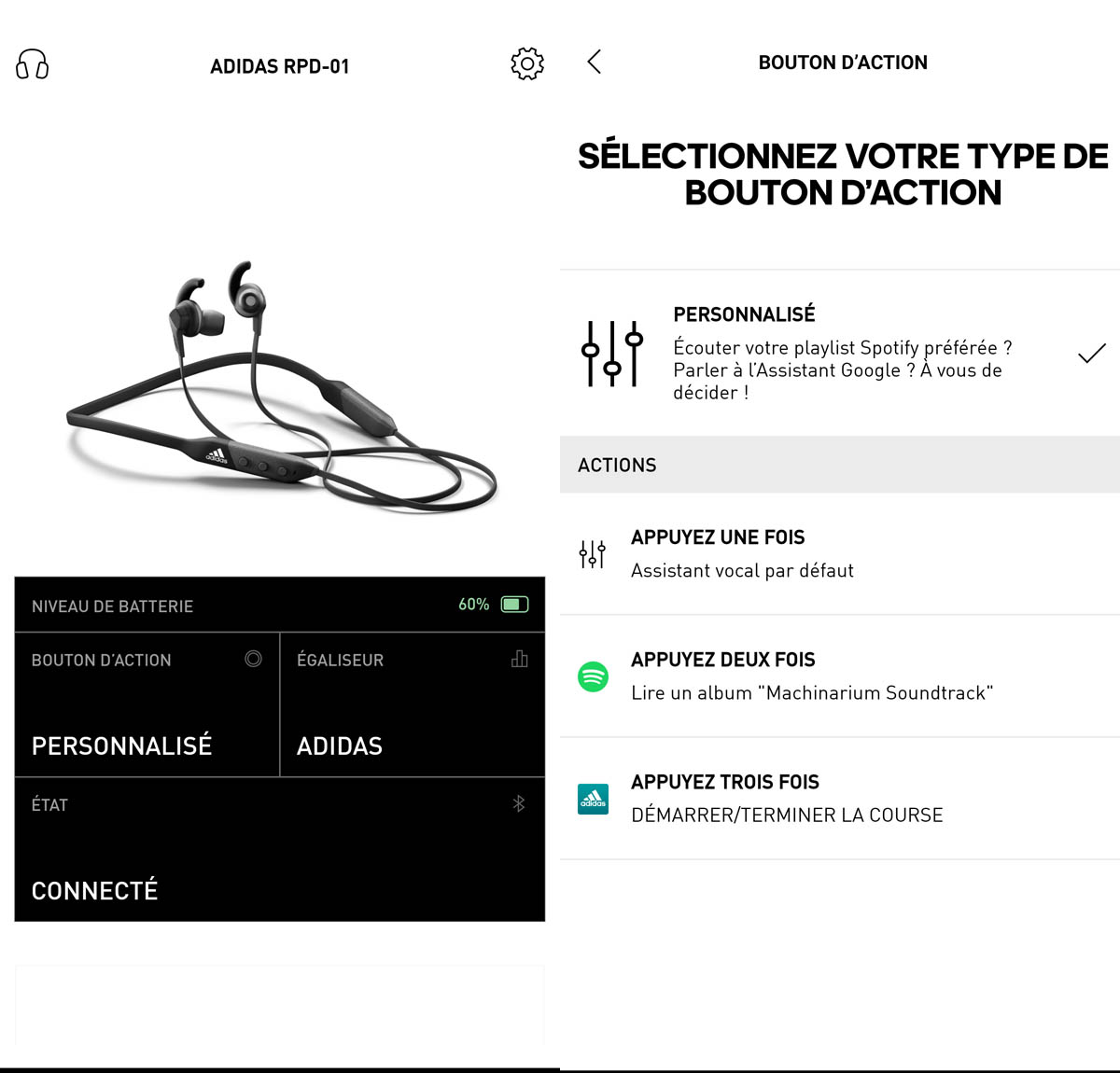The image size is (1120, 1073).
Task: Click the Niveau de batterie row
Action: [280, 605]
